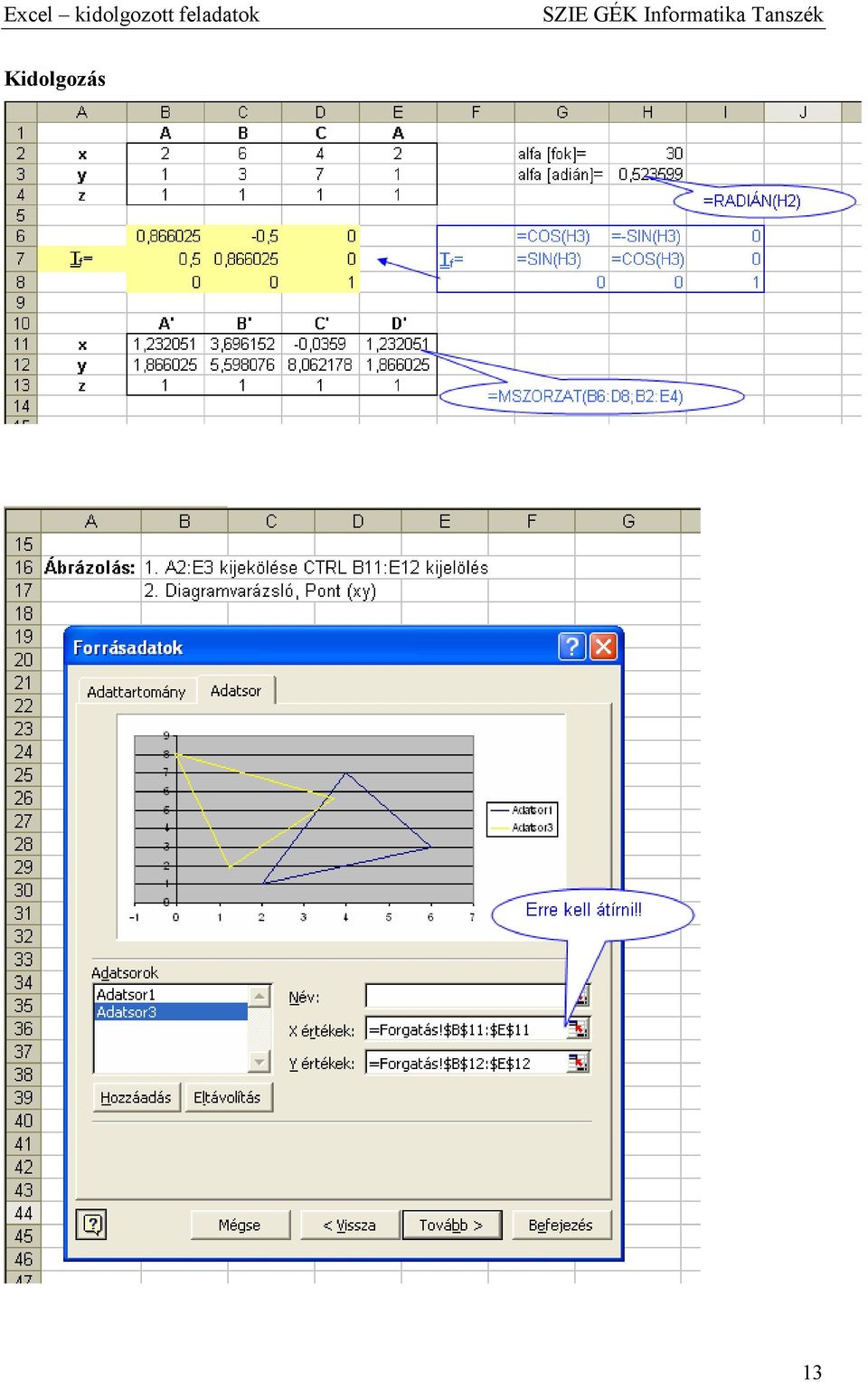The height and width of the screenshot is (1382, 868).
Task: Select the cell containing 30
Action: click(x=647, y=154)
